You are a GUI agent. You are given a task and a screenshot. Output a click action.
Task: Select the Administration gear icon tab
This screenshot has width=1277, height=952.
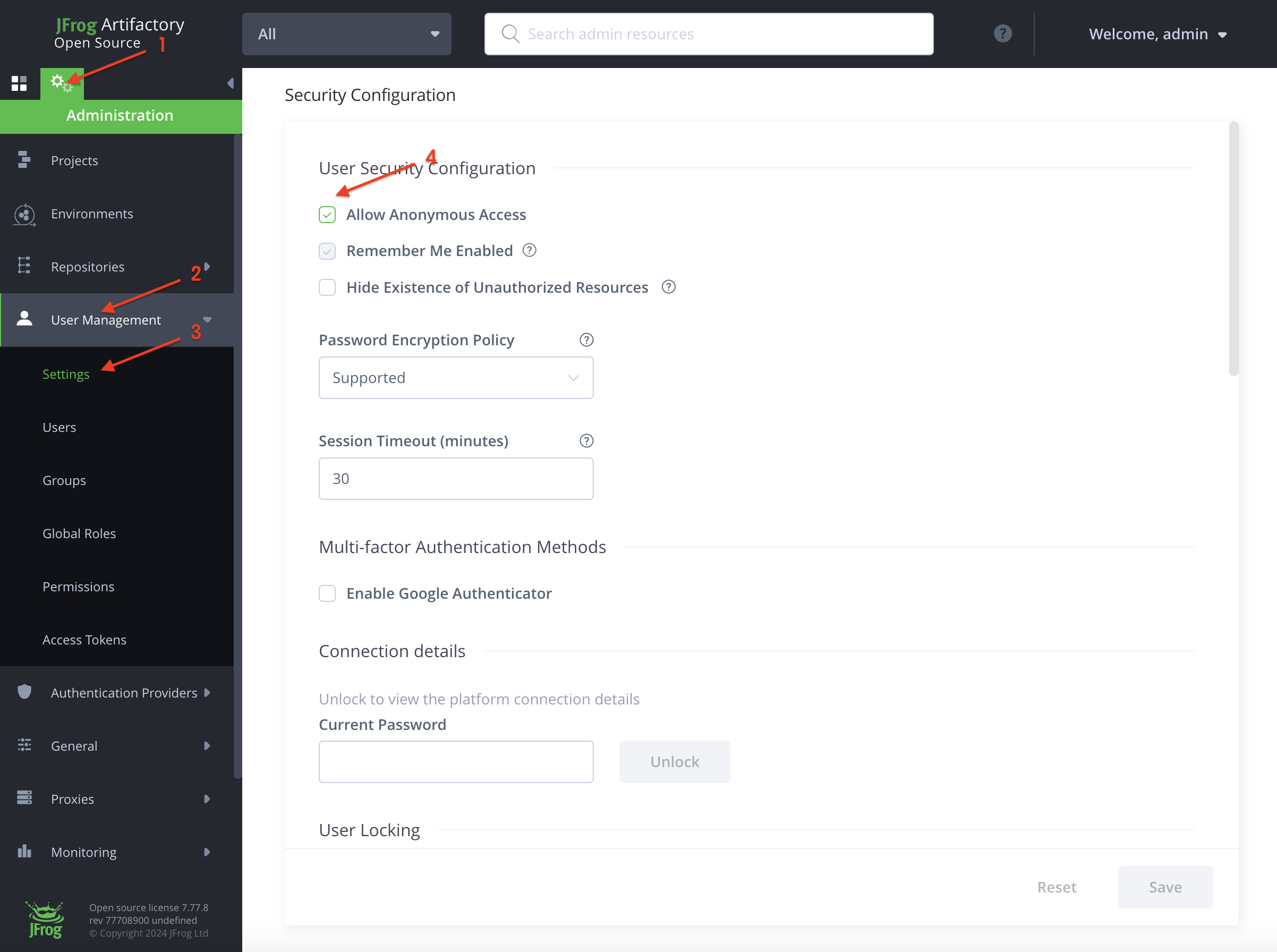coord(62,83)
